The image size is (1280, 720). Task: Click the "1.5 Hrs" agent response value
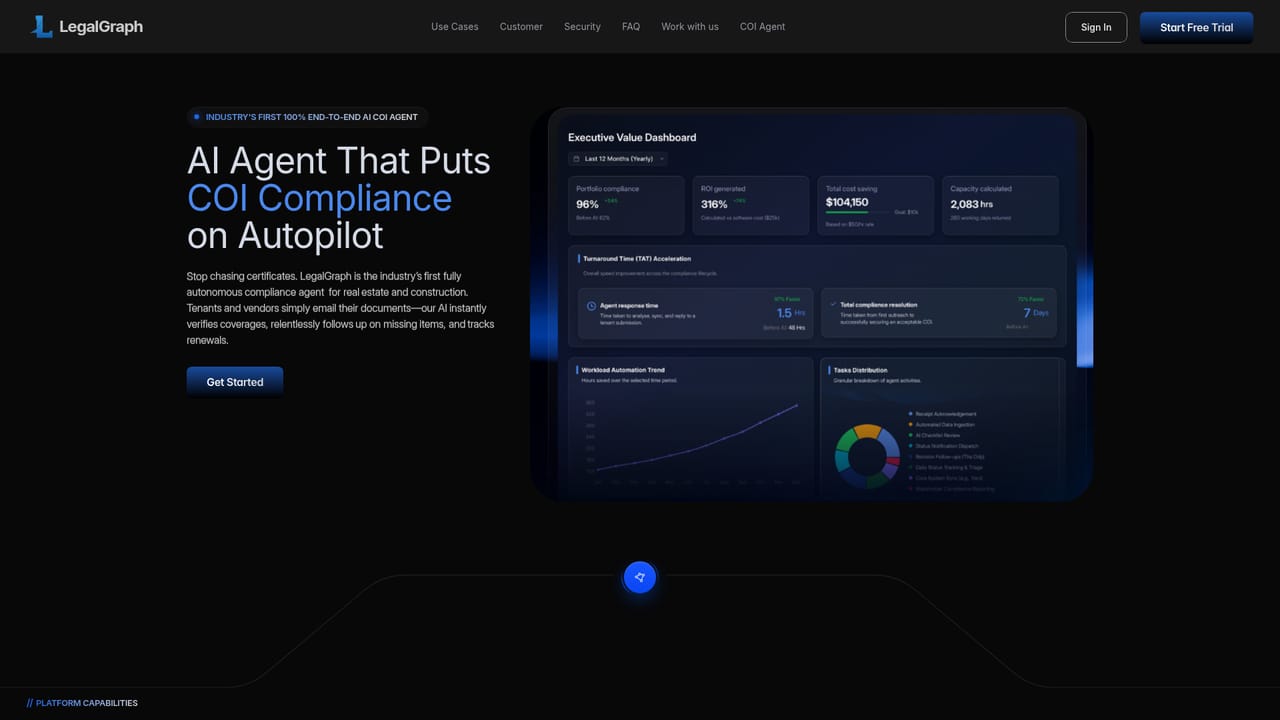790,313
